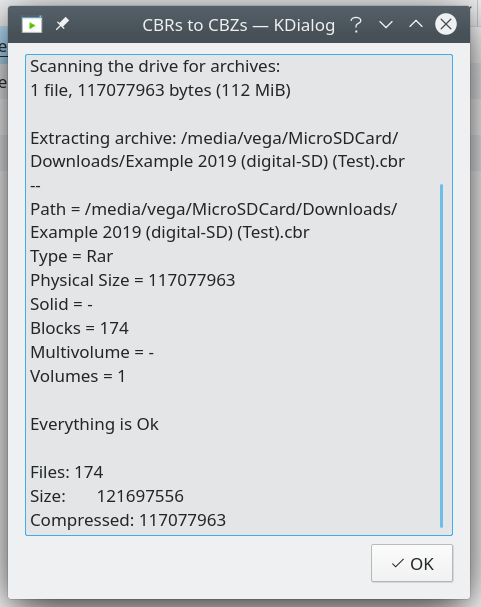Image resolution: width=481 pixels, height=607 pixels.
Task: Confirm the dialog with the OK button
Action: (x=412, y=563)
